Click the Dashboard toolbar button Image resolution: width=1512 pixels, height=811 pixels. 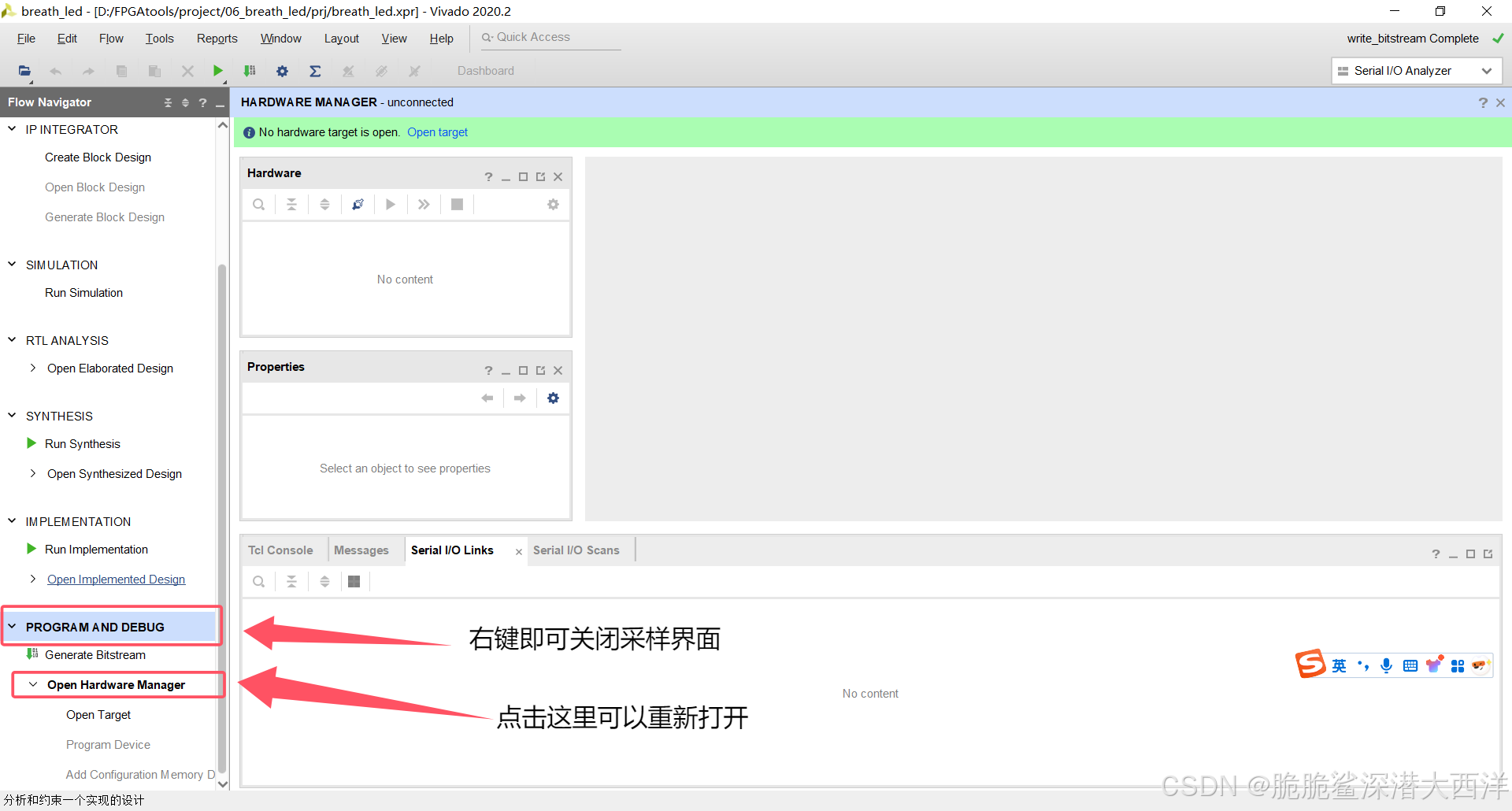point(485,71)
